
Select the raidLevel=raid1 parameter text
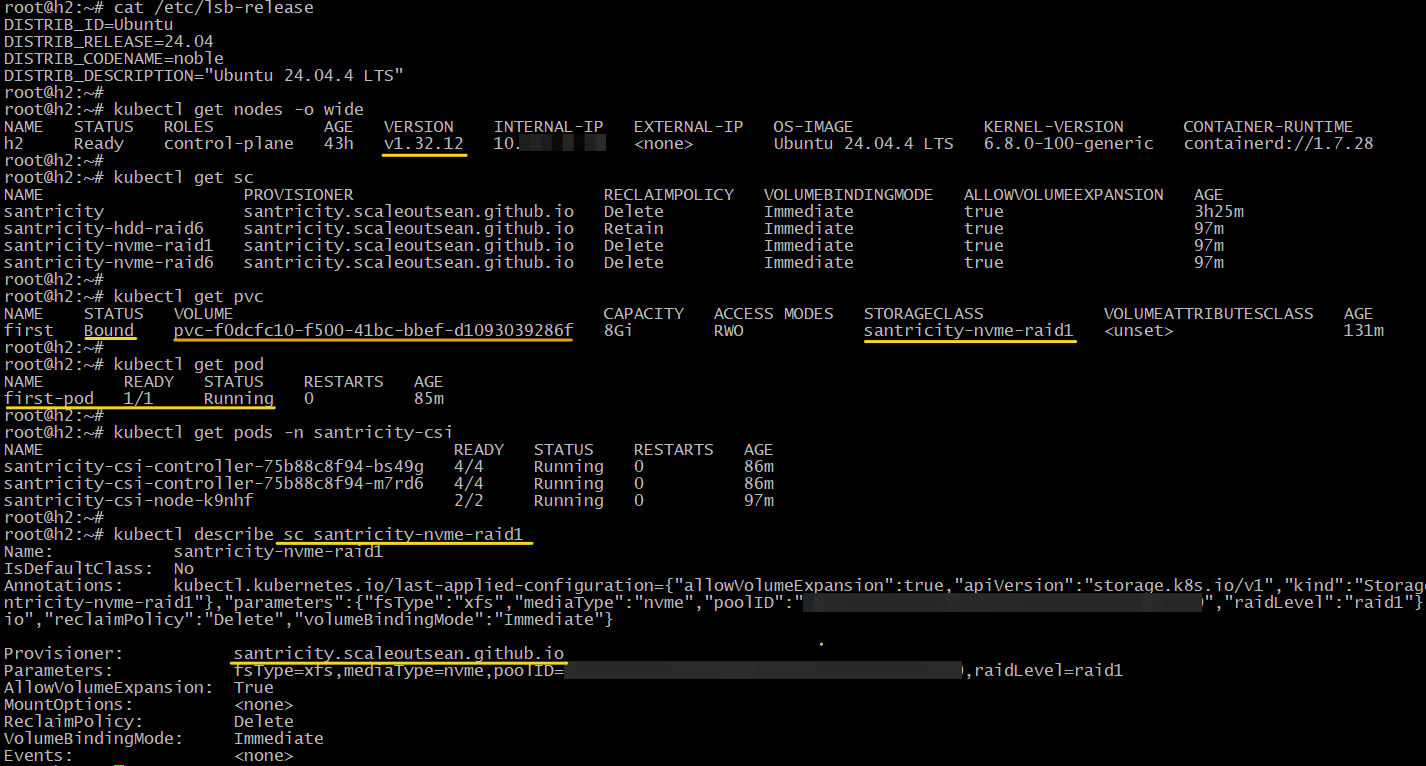[1049, 671]
